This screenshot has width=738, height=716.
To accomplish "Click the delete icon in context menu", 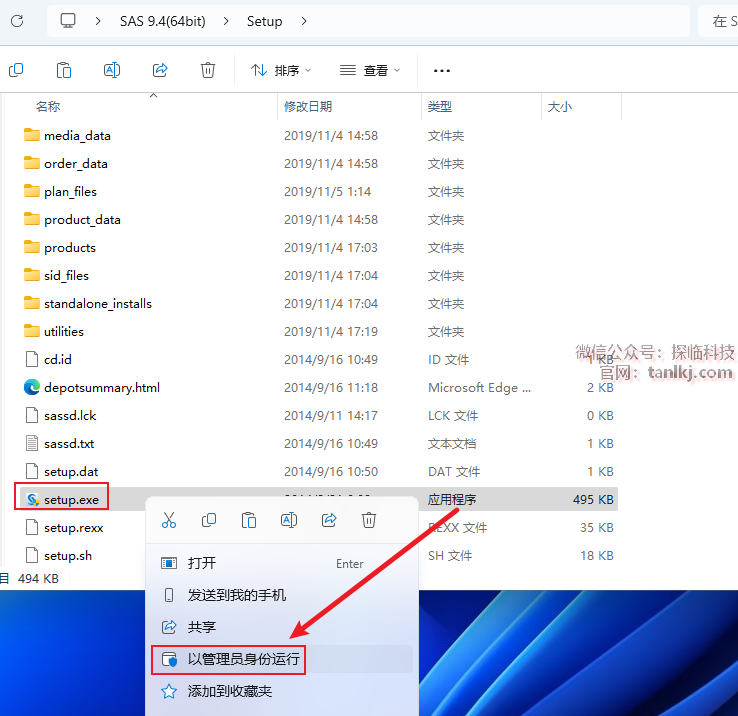I will pyautogui.click(x=369, y=520).
